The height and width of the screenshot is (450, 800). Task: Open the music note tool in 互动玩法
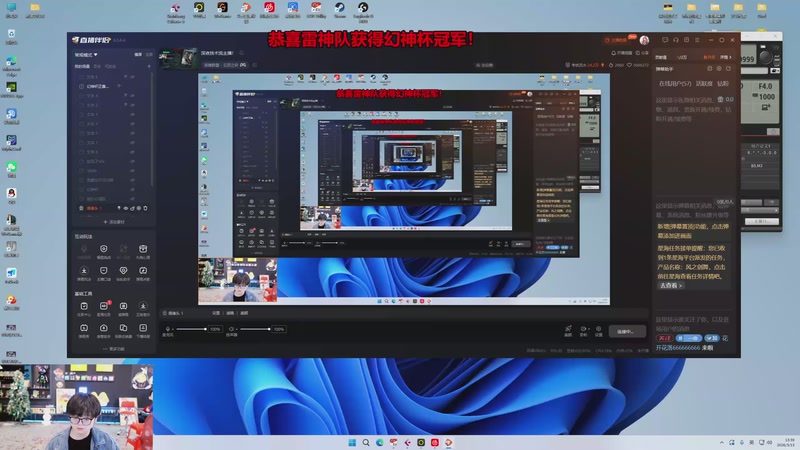click(x=143, y=270)
